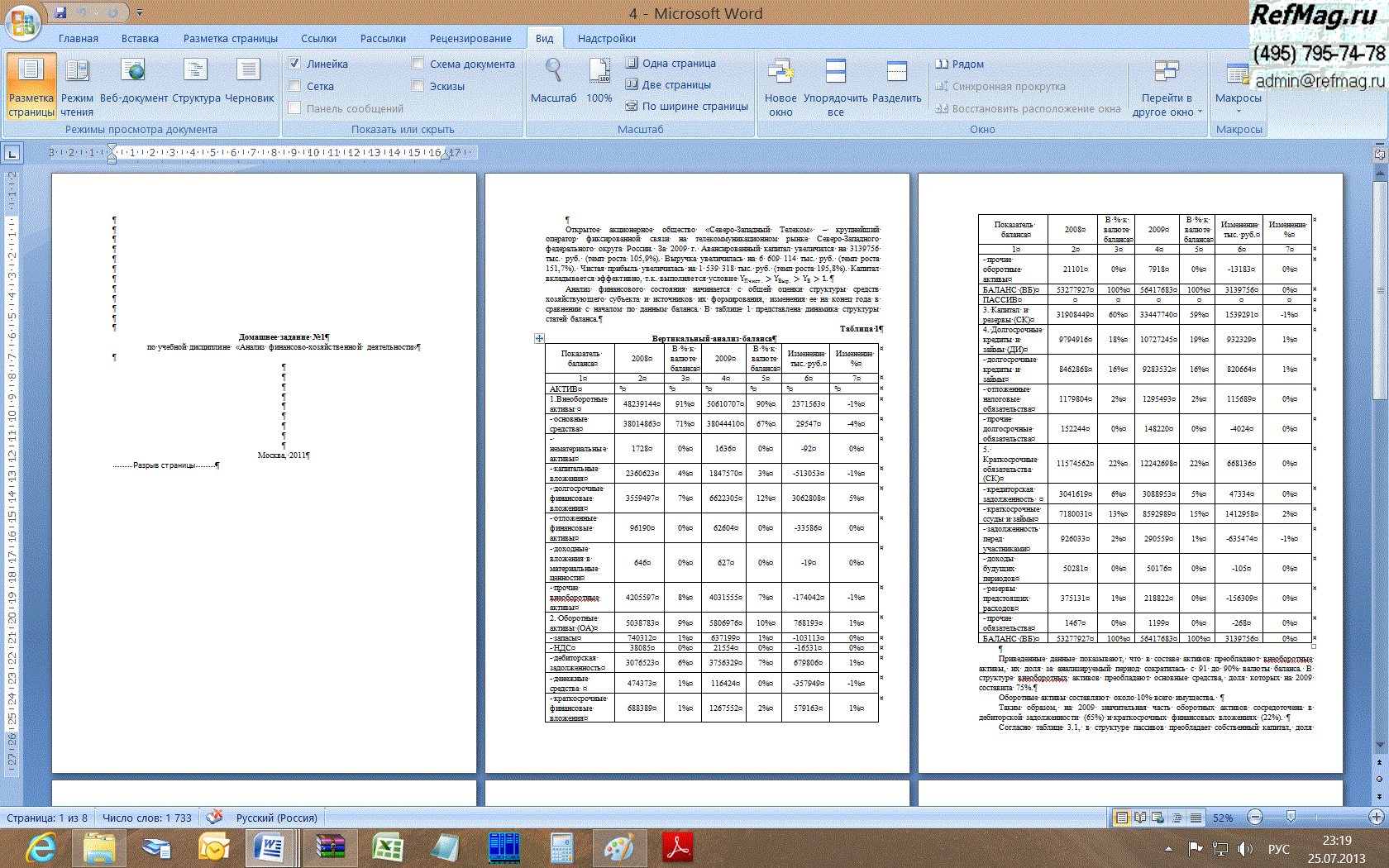The height and width of the screenshot is (868, 1389).
Task: Open the Вставка ribbon tab
Action: 140,38
